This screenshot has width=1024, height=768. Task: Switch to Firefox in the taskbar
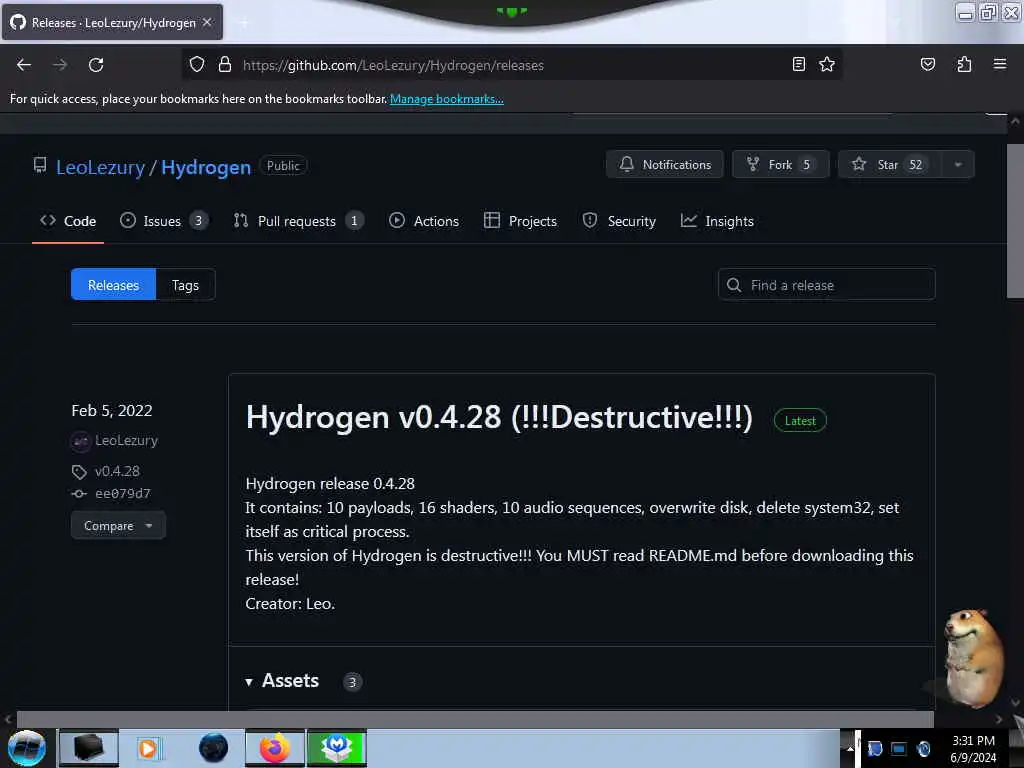[275, 748]
